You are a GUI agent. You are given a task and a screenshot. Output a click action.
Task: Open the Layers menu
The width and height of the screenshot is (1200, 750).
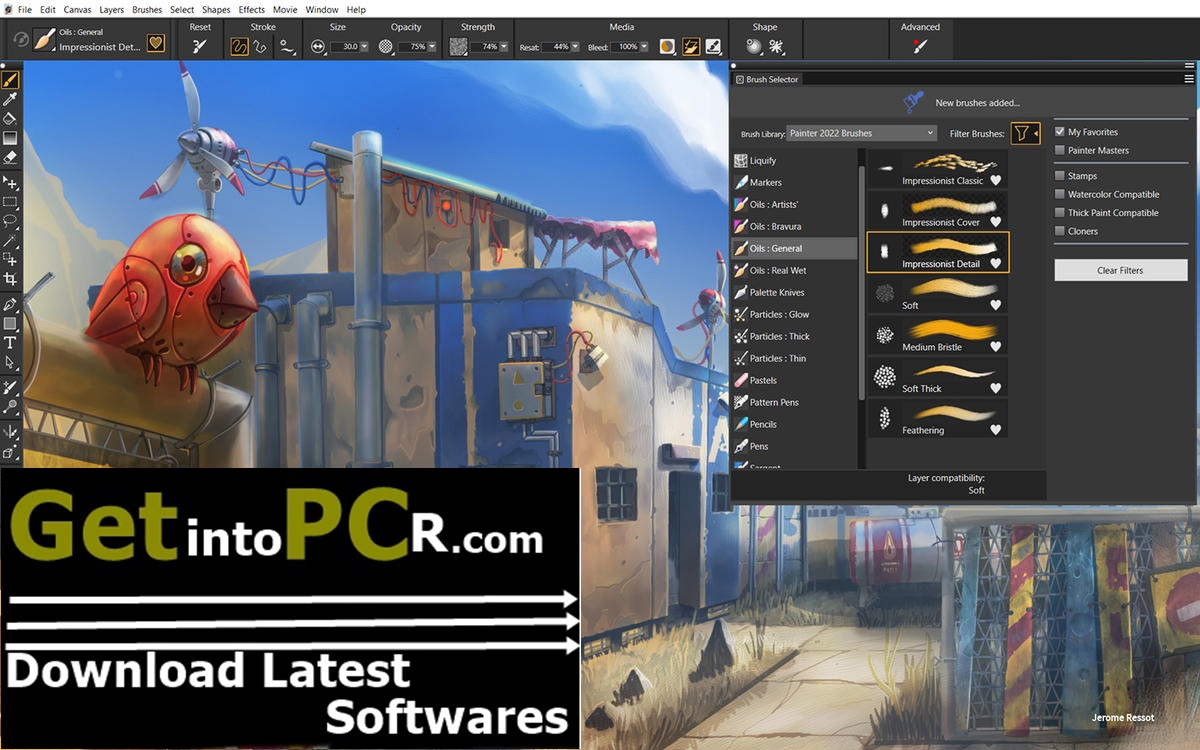coord(112,9)
